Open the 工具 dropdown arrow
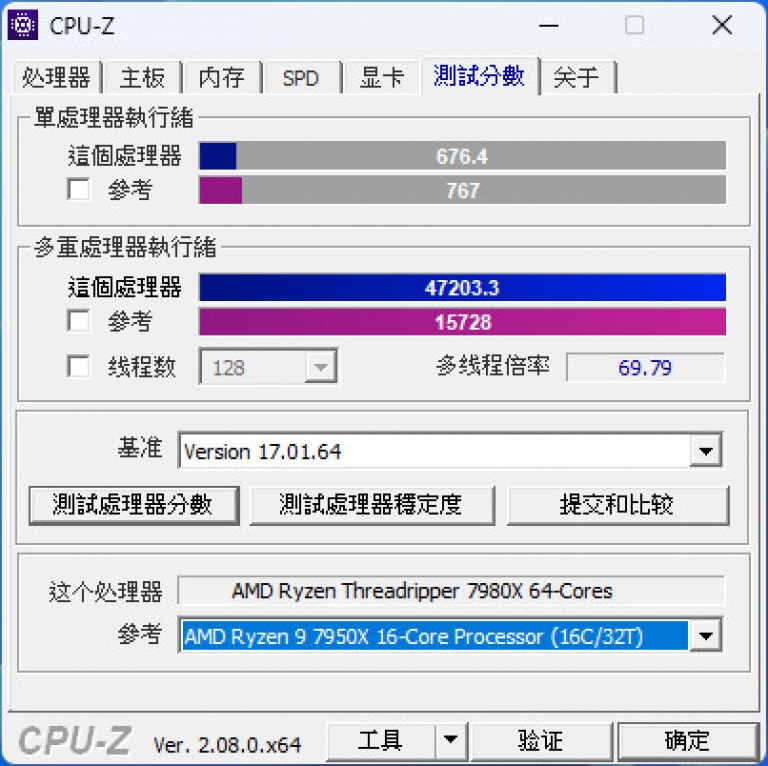The height and width of the screenshot is (766, 768). tap(451, 740)
